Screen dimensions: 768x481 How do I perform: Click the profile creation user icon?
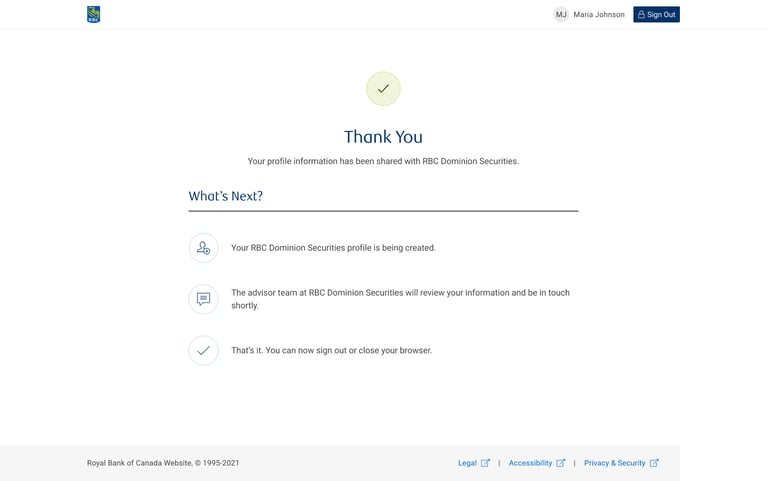click(203, 248)
